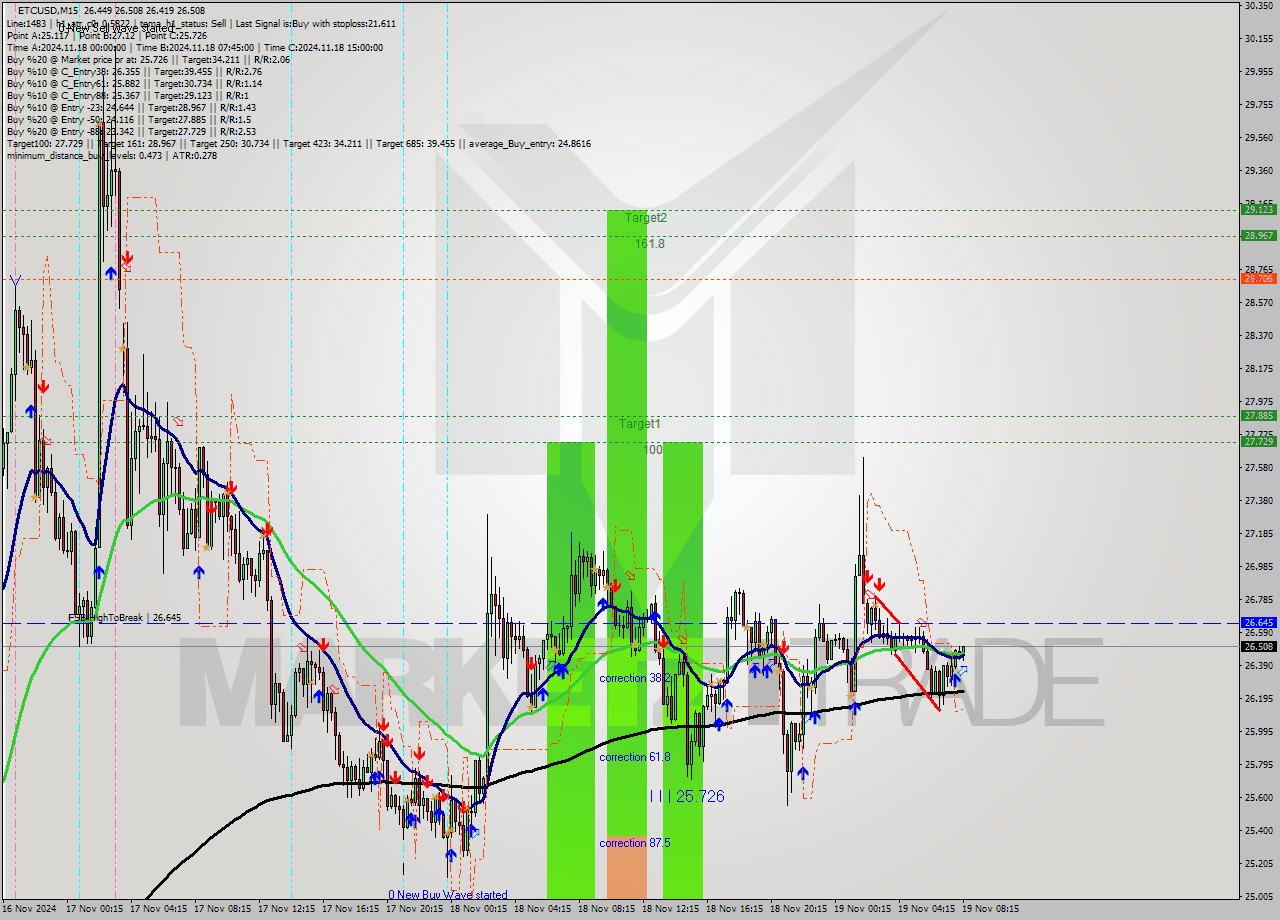Click the 27.380 price axis label
Screen dimensions: 1280x920
[1258, 501]
